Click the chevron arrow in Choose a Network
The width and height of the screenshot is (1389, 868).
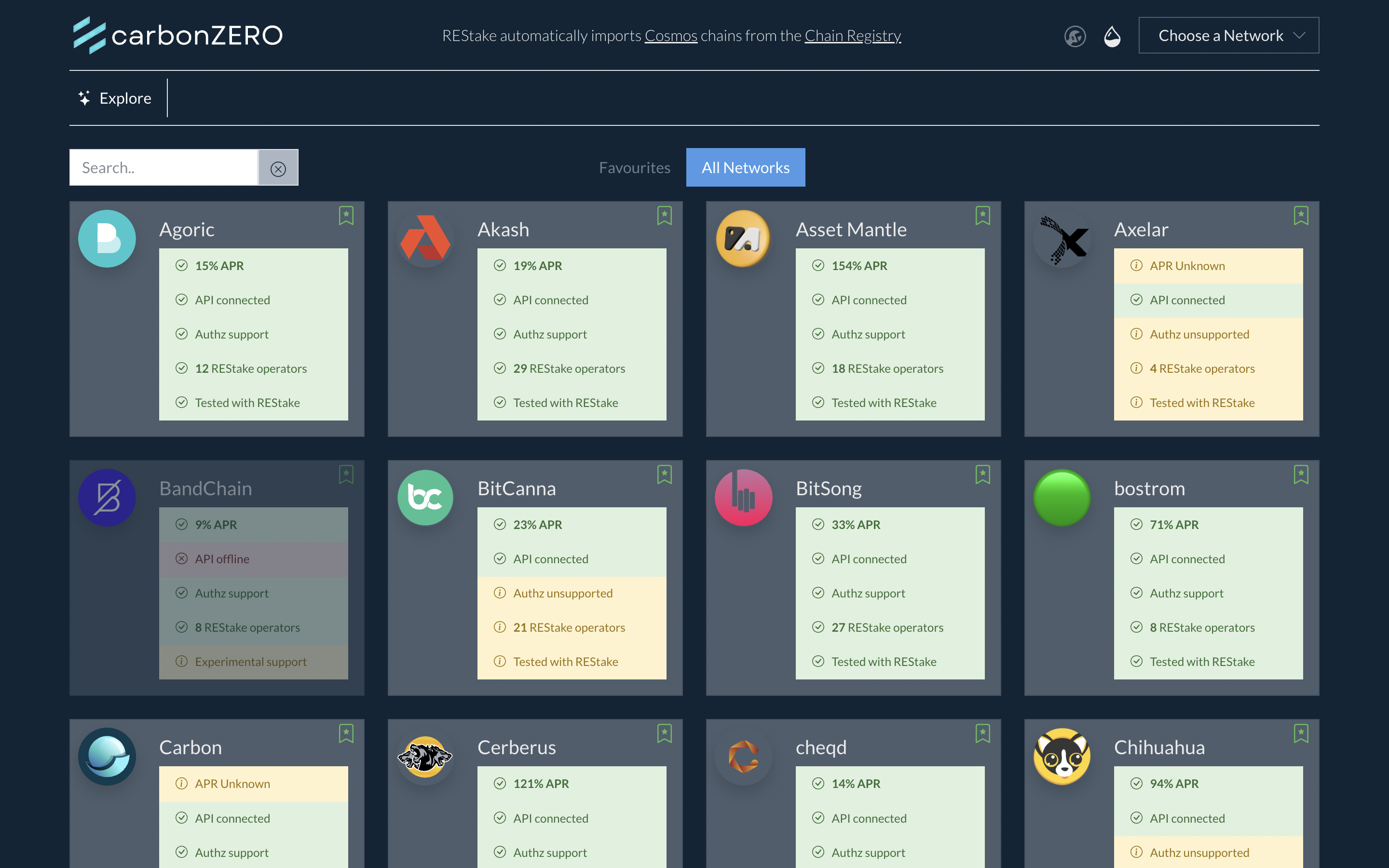pos(1299,36)
